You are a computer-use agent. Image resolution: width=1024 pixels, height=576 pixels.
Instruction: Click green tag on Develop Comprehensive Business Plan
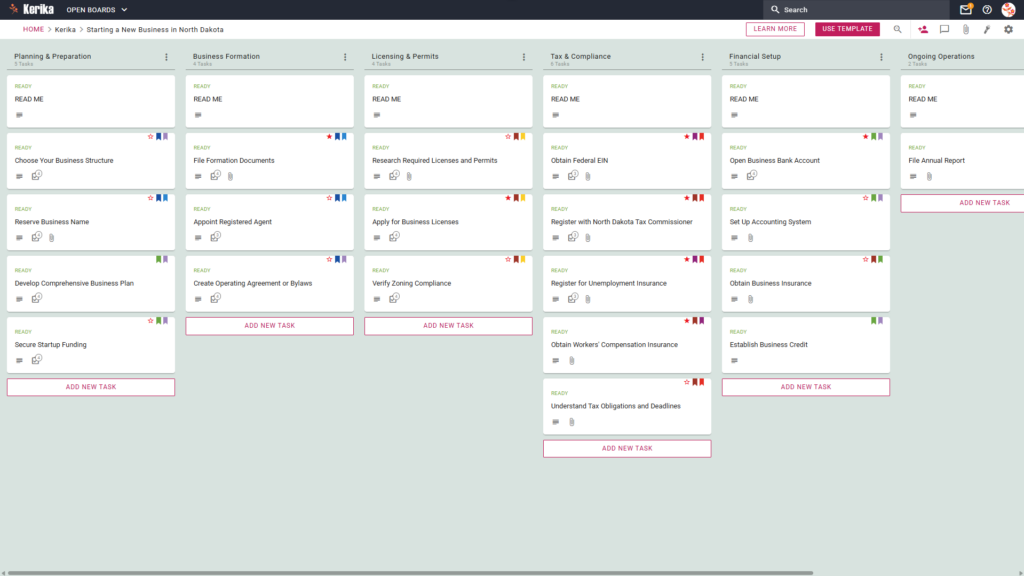click(159, 259)
